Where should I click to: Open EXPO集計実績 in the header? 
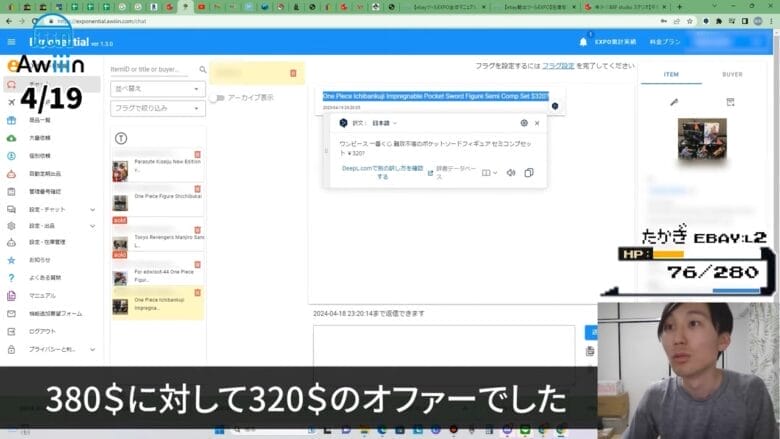coord(615,42)
